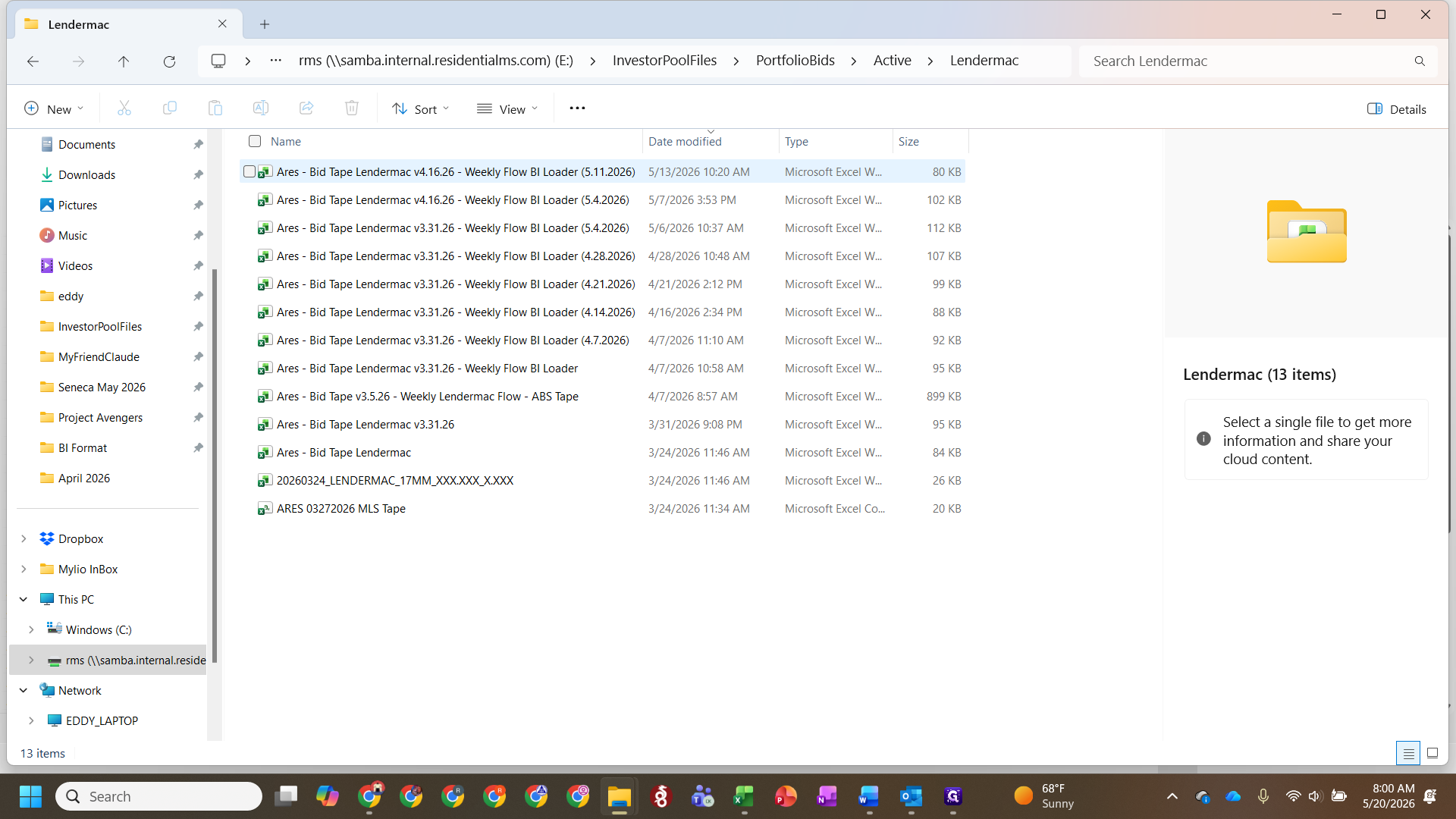Expand the chevron after PortfolioBids in path
Image resolution: width=1456 pixels, height=819 pixels.
[x=854, y=61]
